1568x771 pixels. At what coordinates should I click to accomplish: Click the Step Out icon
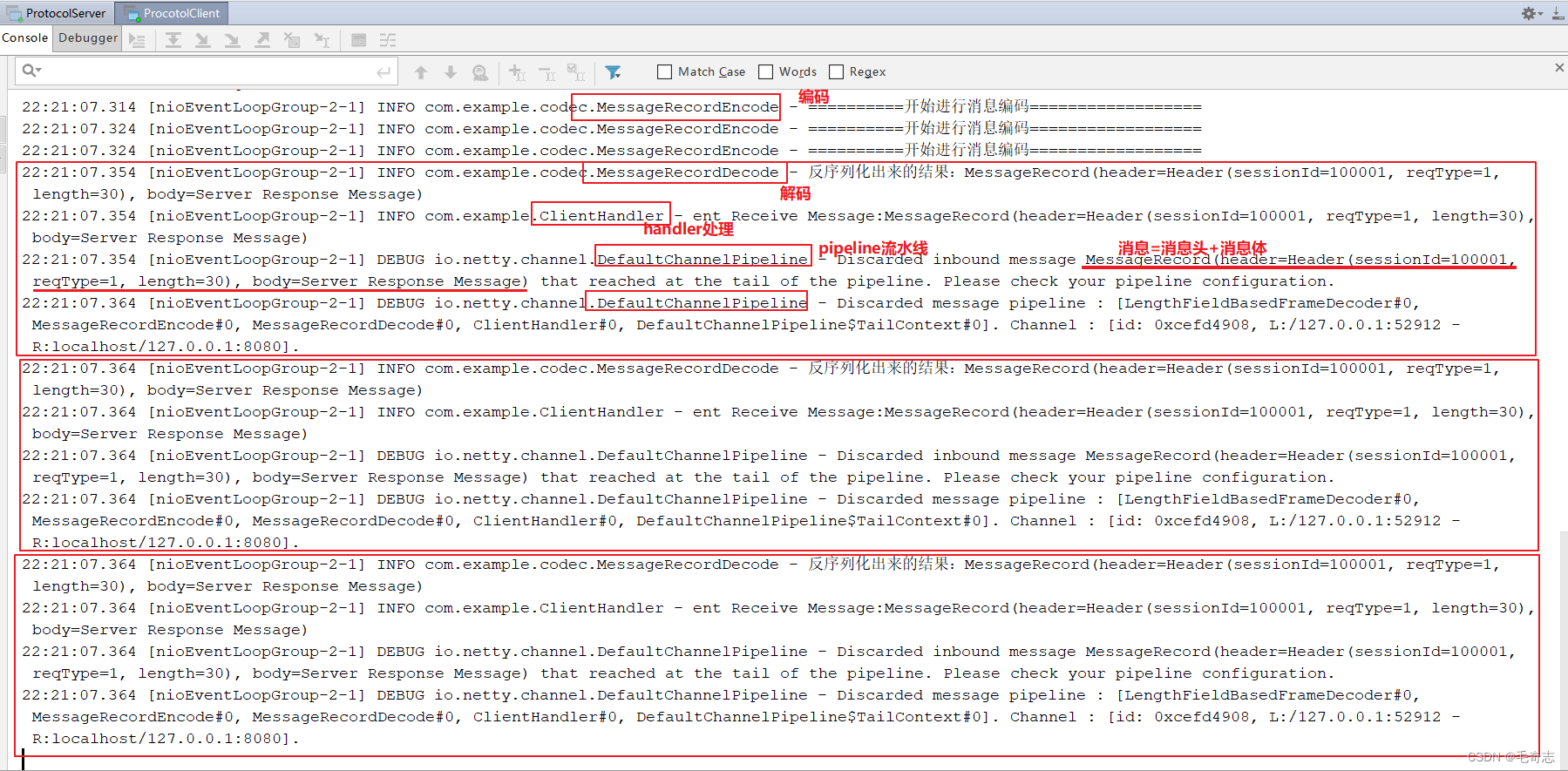pos(261,40)
